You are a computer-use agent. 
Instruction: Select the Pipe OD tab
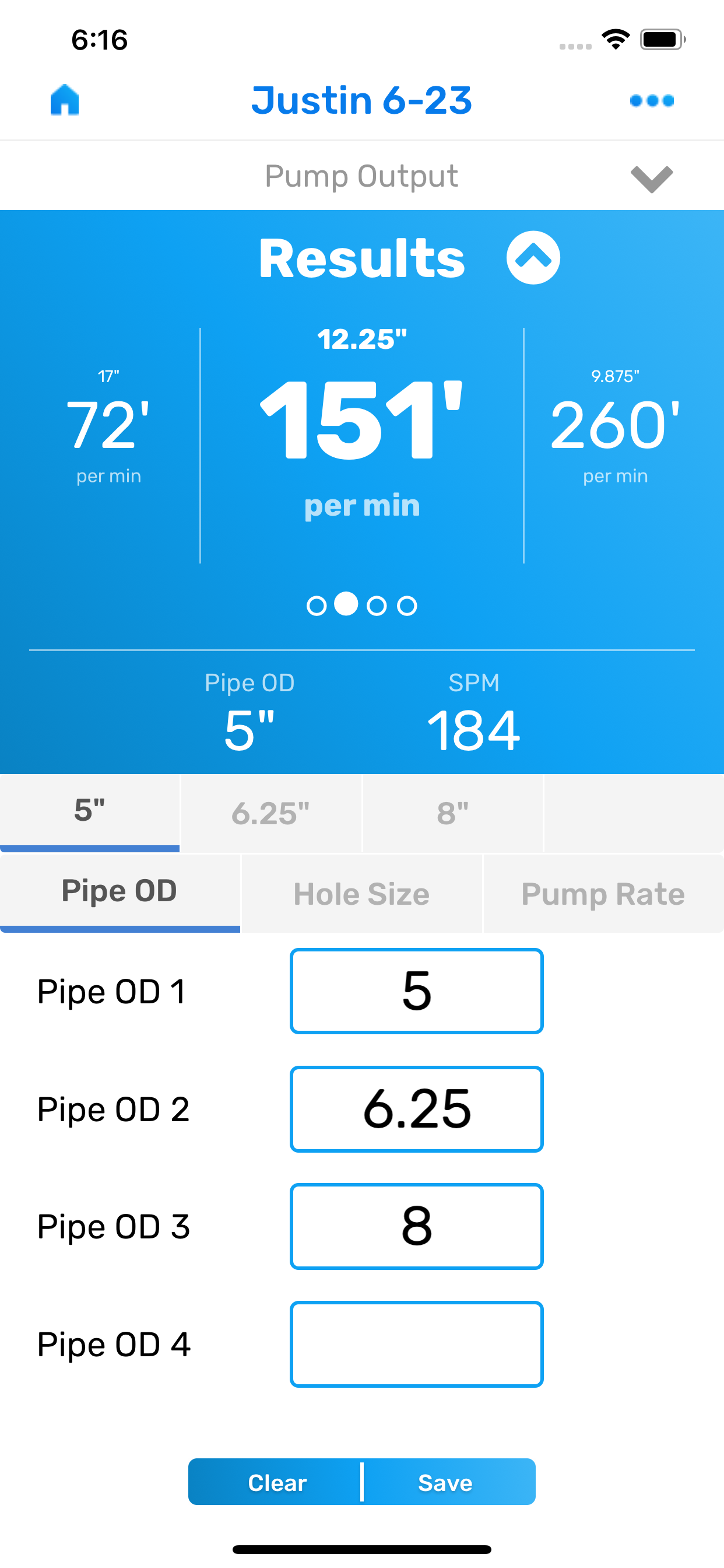click(120, 891)
